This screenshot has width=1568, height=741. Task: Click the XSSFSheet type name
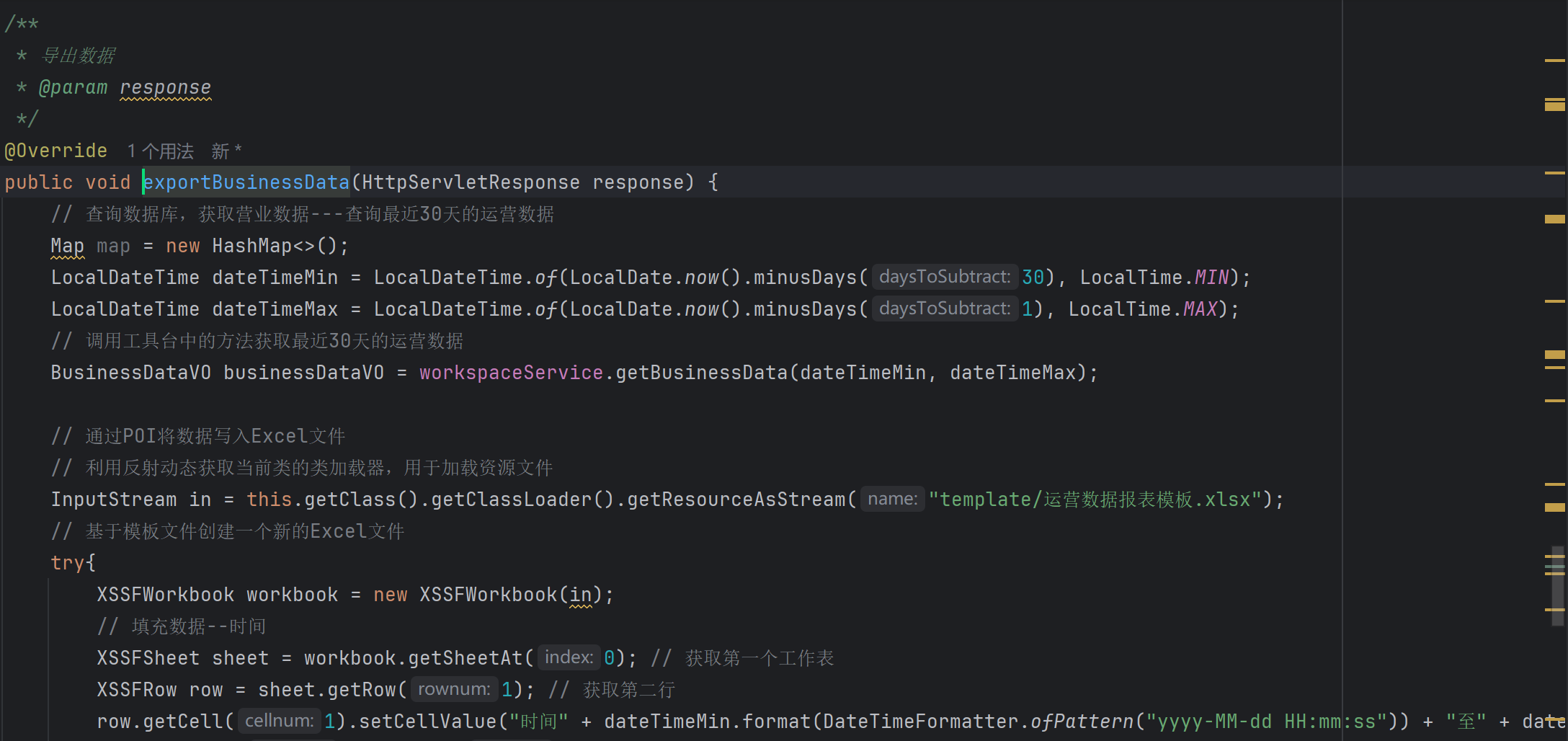[x=148, y=658]
